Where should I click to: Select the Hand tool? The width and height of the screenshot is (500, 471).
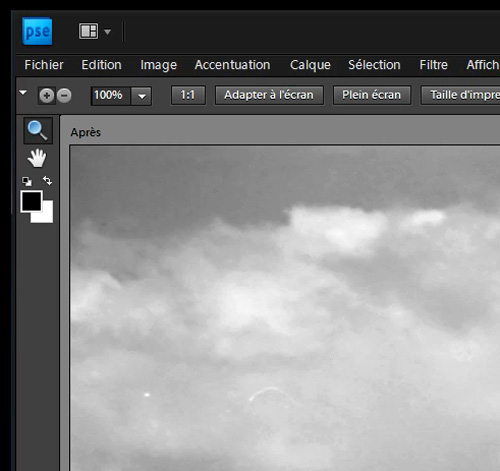pos(37,158)
